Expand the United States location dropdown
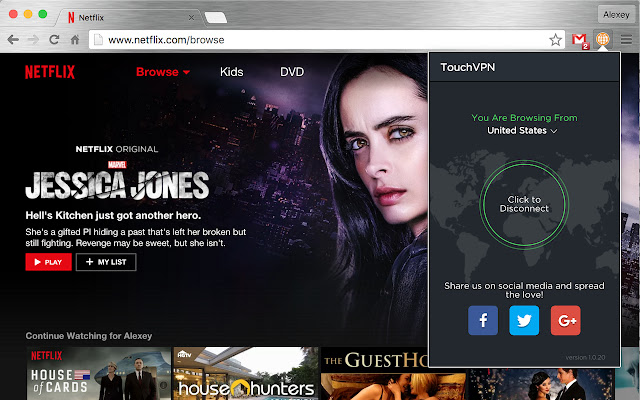 523,130
